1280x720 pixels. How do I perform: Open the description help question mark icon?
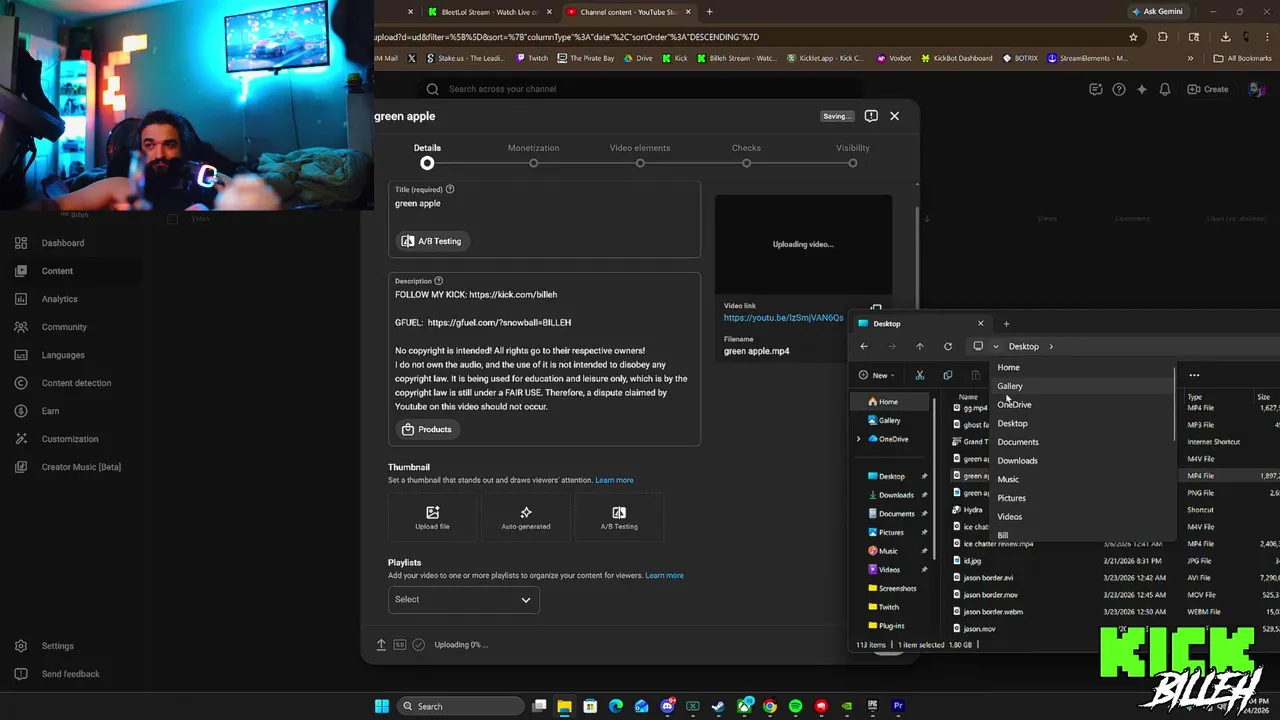click(x=438, y=281)
